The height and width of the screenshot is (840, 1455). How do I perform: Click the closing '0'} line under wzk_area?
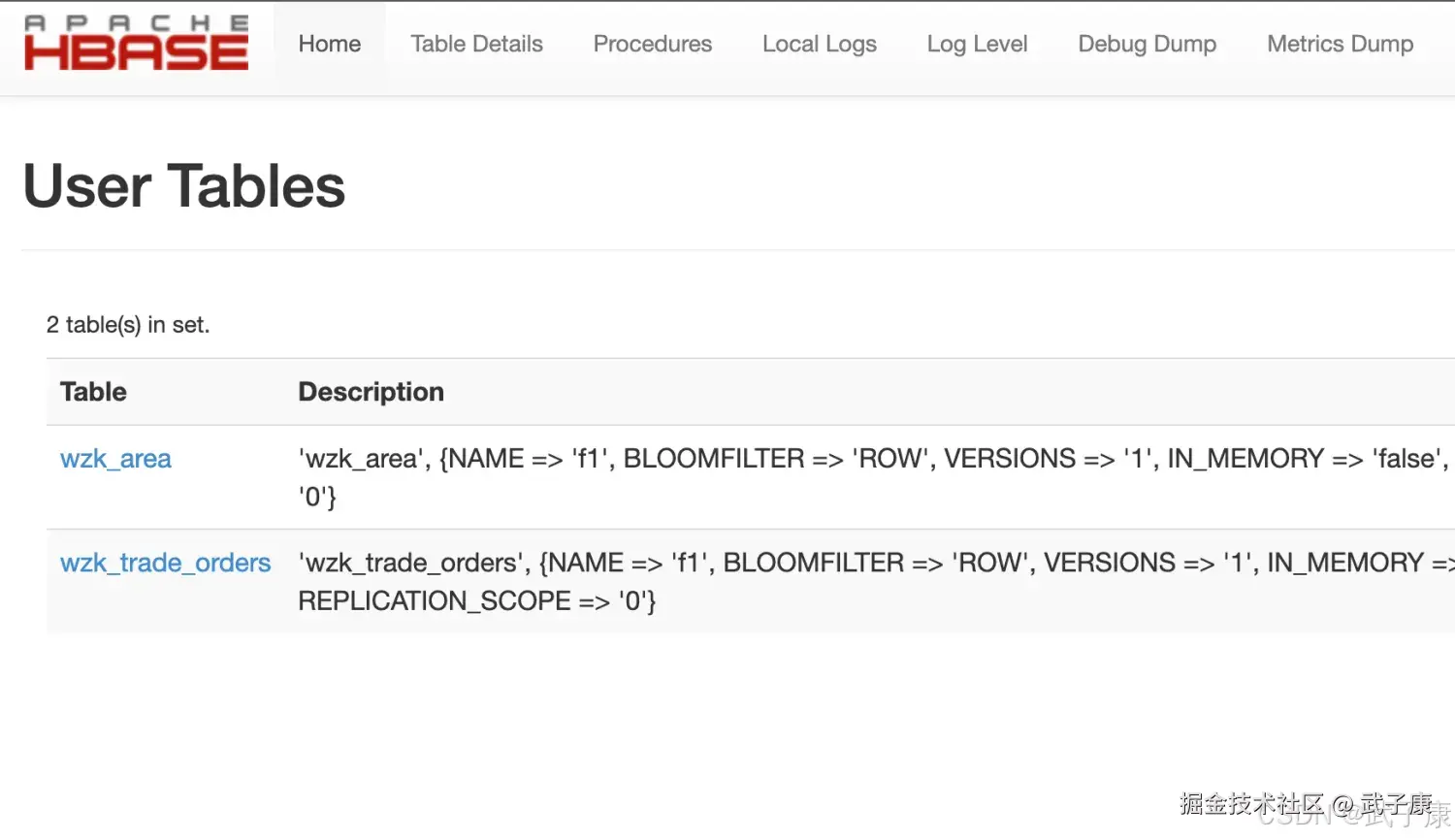pyautogui.click(x=317, y=498)
